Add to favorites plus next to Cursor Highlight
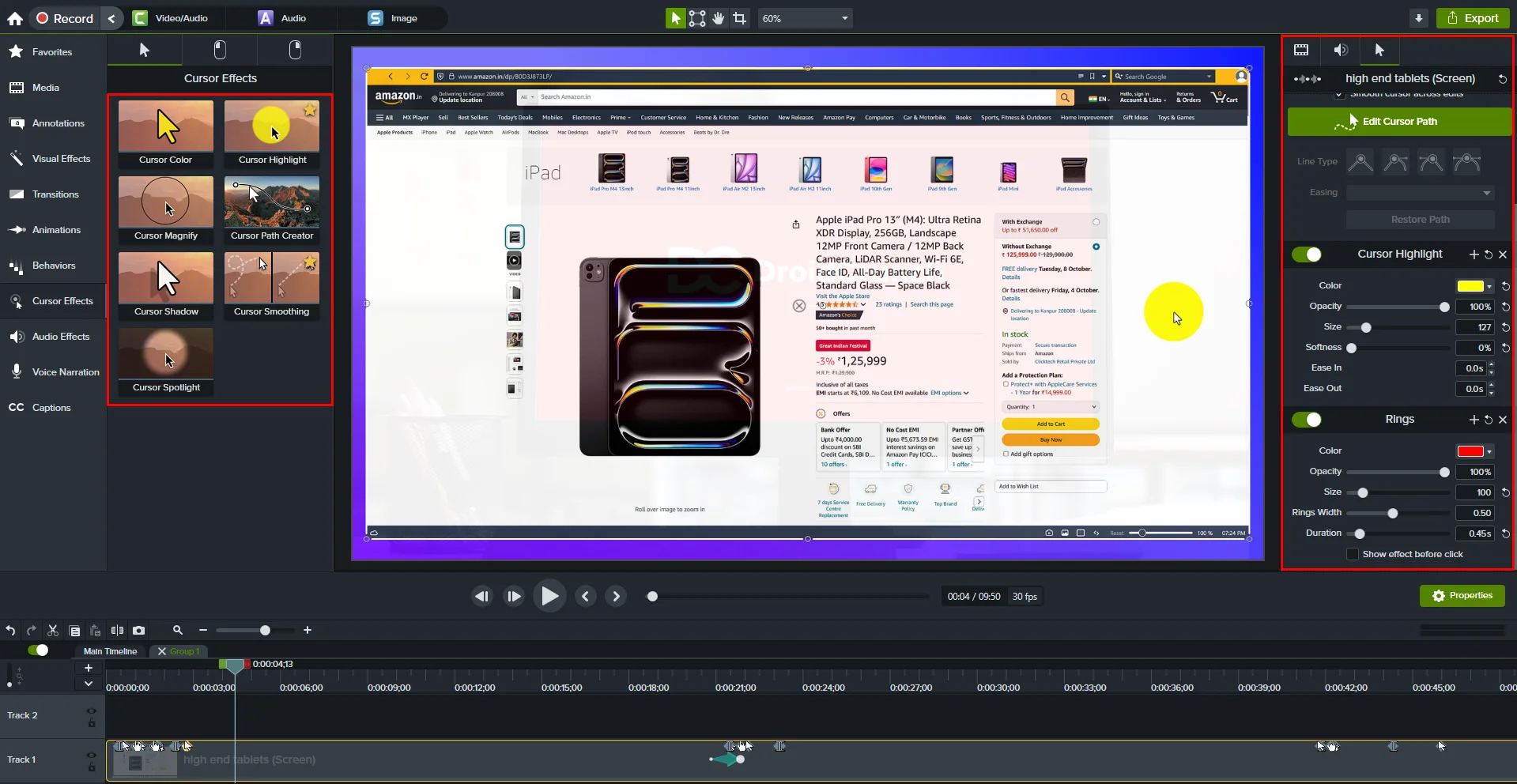The height and width of the screenshot is (784, 1517). (x=1474, y=254)
